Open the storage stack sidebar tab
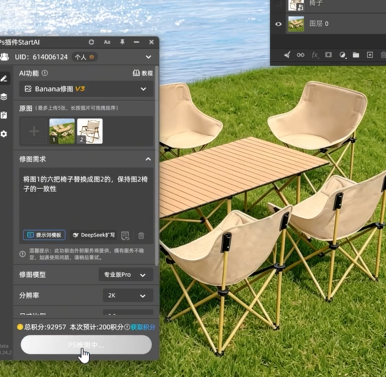 (4, 97)
